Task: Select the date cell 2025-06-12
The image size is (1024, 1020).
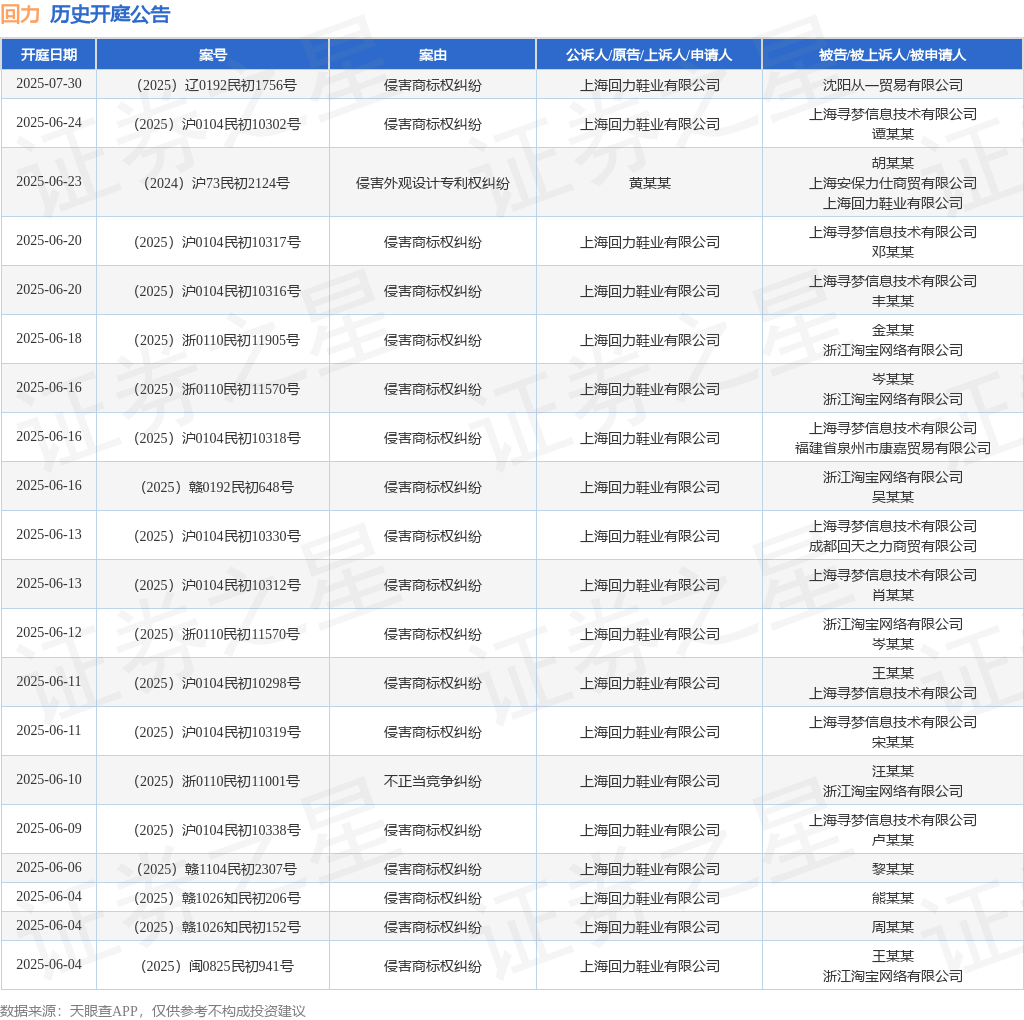Action: (49, 632)
